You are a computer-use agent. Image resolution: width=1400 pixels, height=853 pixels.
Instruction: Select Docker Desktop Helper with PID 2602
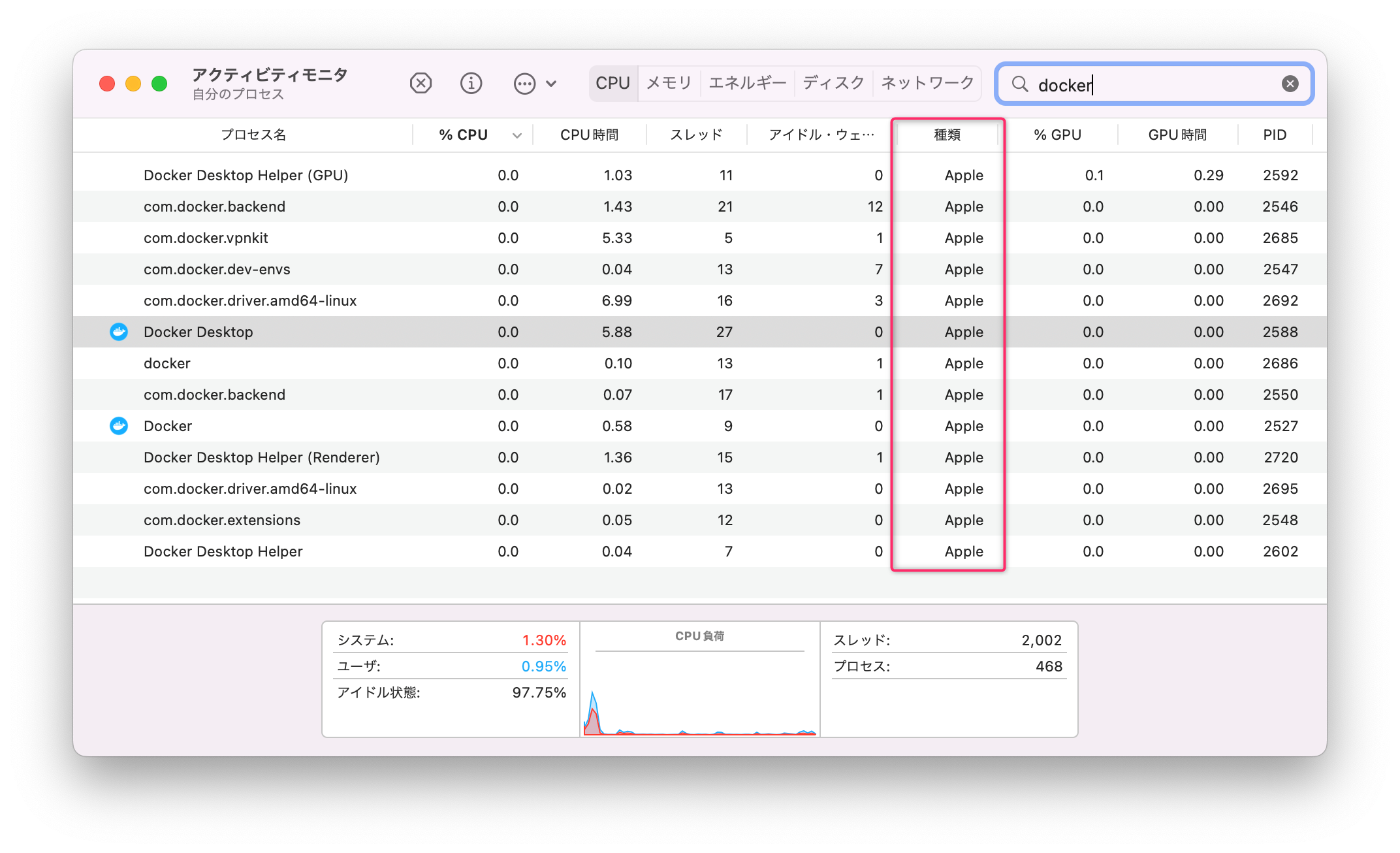(x=700, y=551)
